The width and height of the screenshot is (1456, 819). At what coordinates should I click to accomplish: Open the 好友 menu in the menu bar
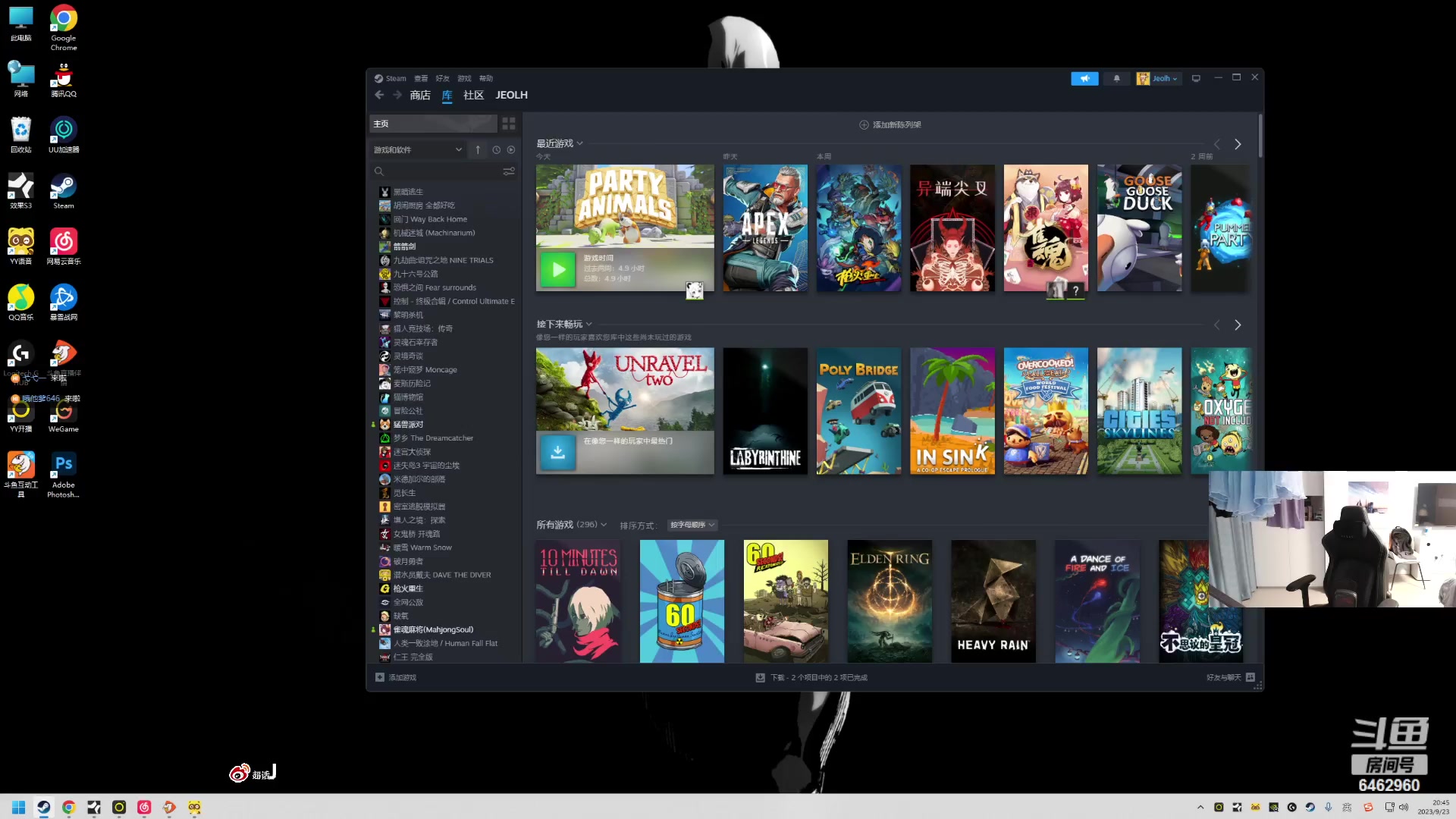point(442,78)
